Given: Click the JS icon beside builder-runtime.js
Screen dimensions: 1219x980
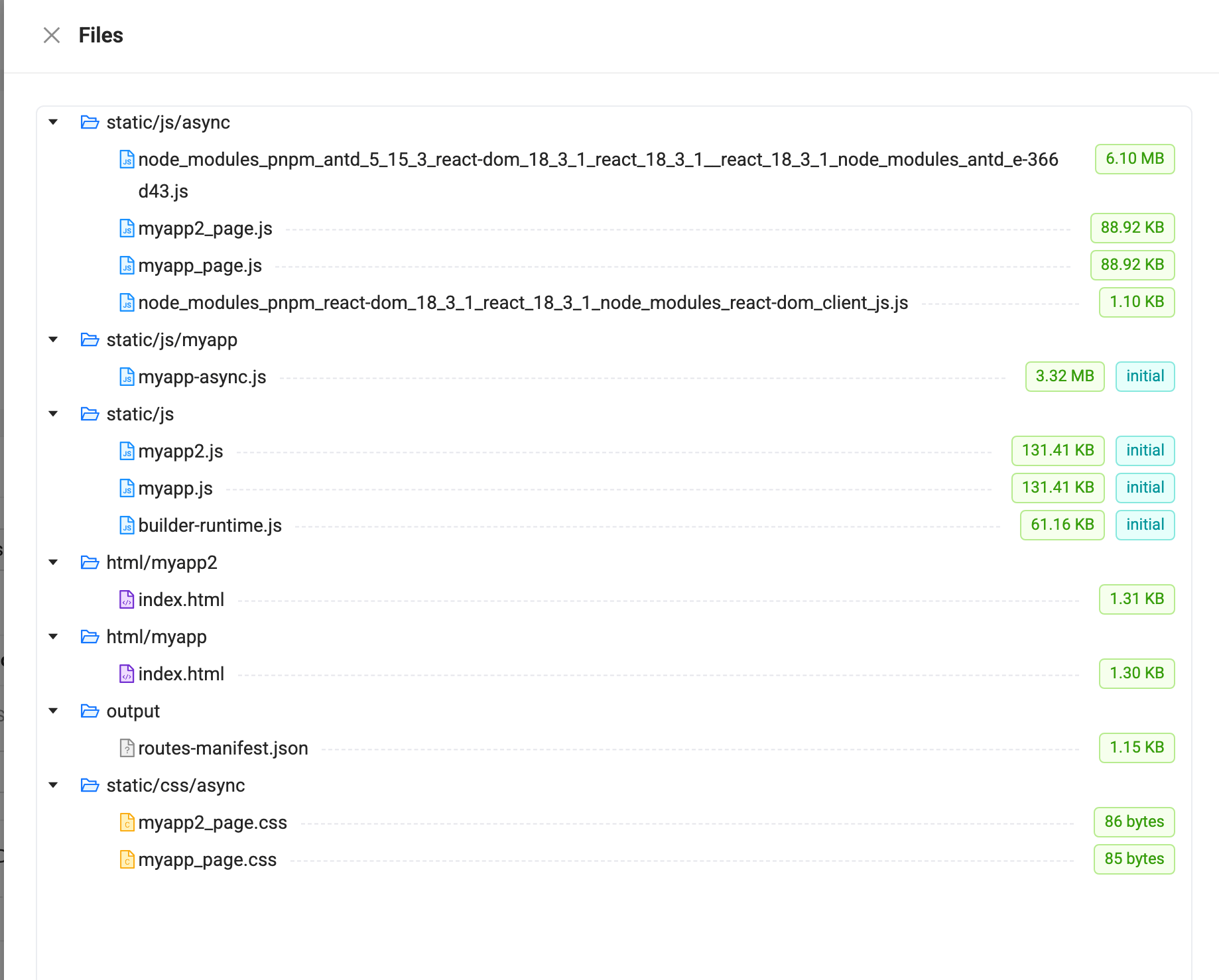Looking at the screenshot, I should (127, 525).
